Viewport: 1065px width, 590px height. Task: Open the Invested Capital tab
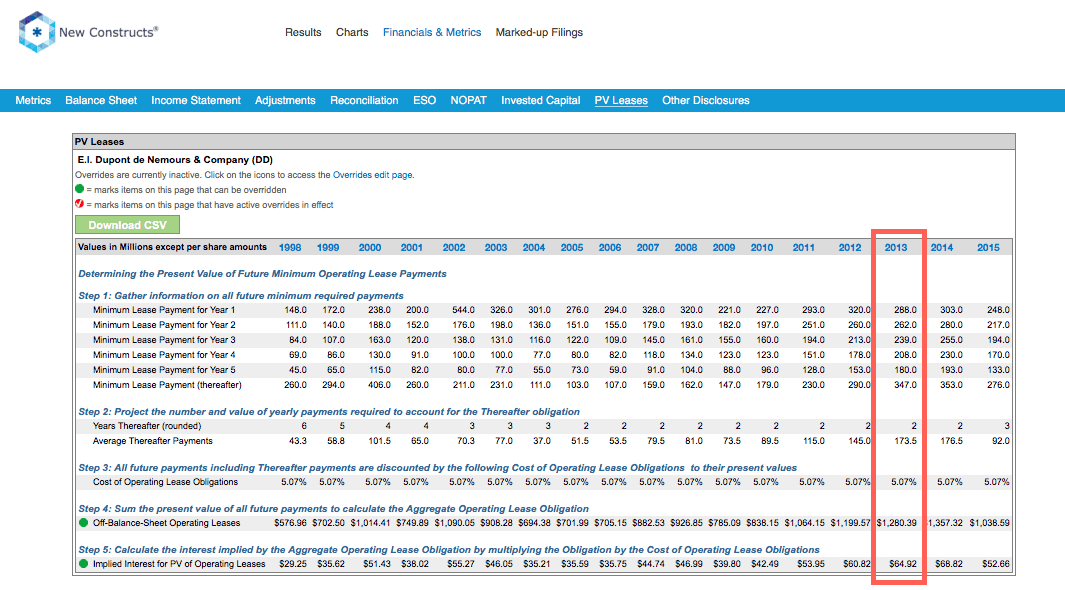[x=541, y=100]
